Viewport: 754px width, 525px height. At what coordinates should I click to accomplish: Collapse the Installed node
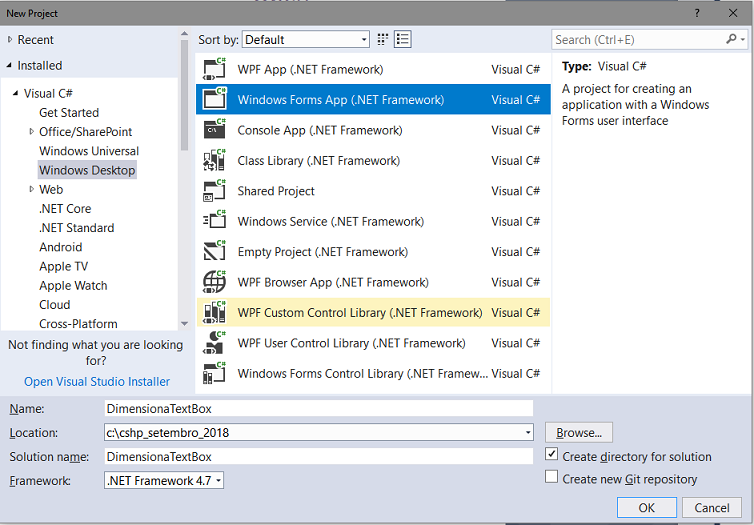click(10, 65)
